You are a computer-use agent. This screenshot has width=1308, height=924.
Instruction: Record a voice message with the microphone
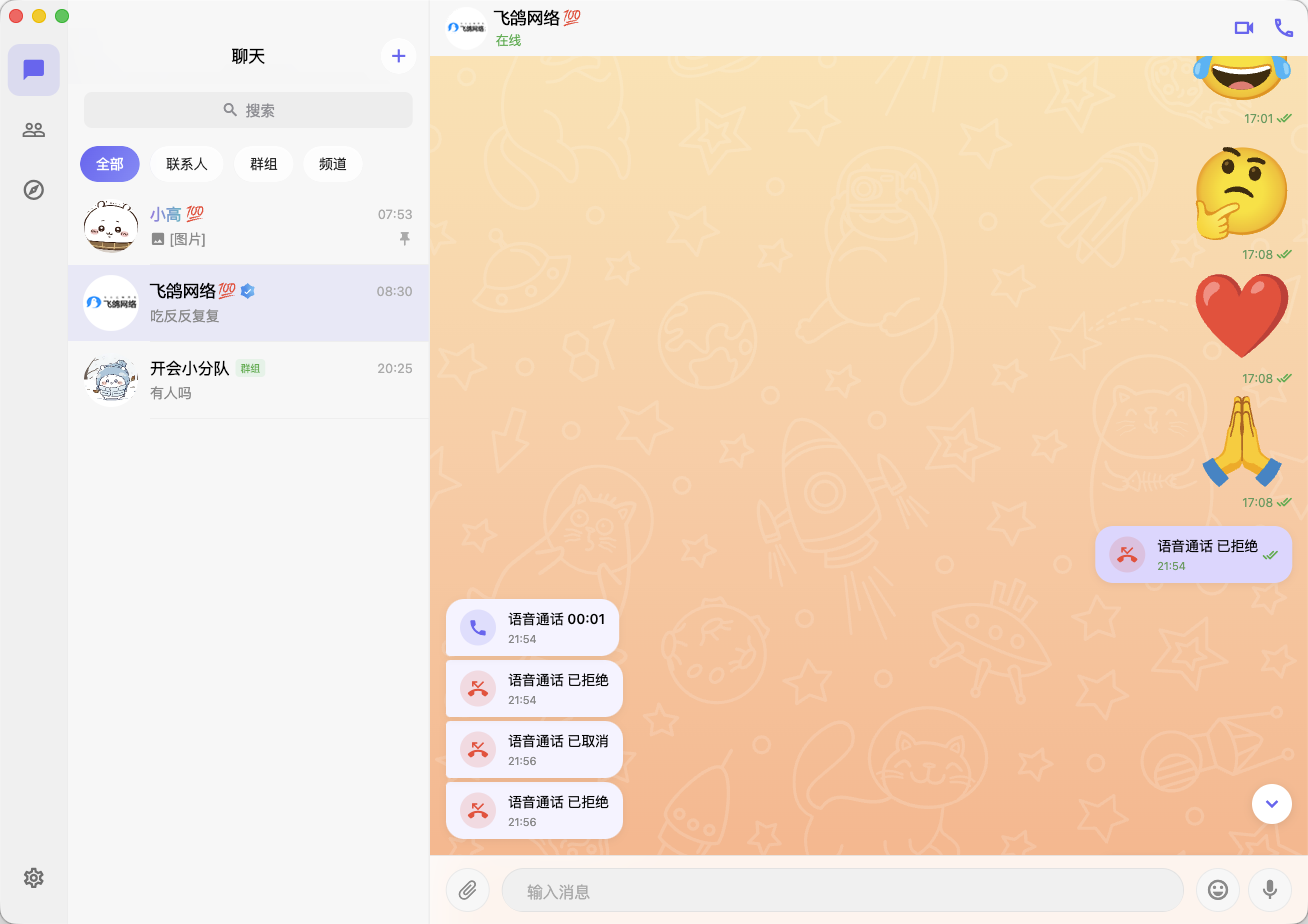point(1270,889)
